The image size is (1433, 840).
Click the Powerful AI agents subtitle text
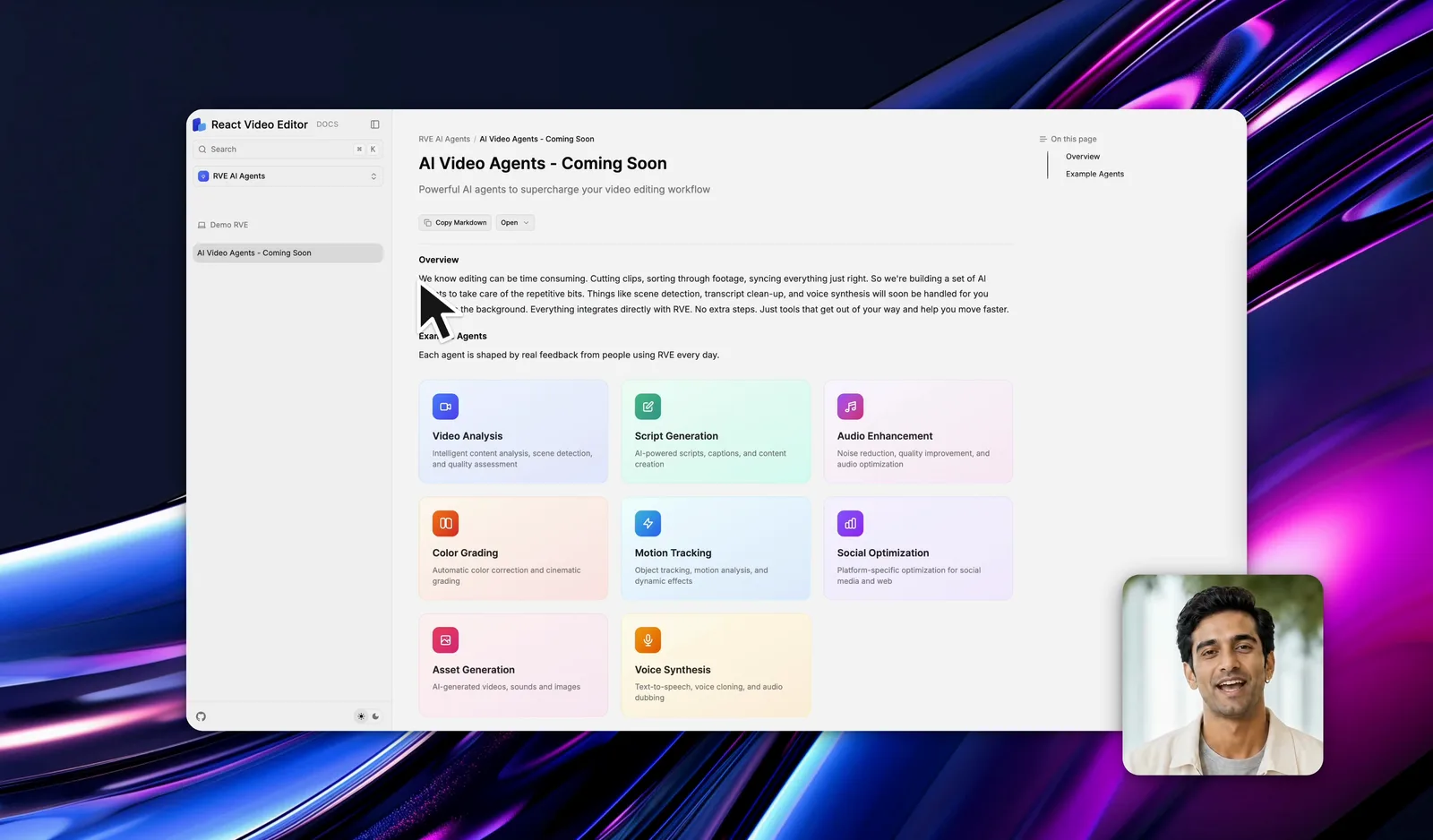(564, 190)
